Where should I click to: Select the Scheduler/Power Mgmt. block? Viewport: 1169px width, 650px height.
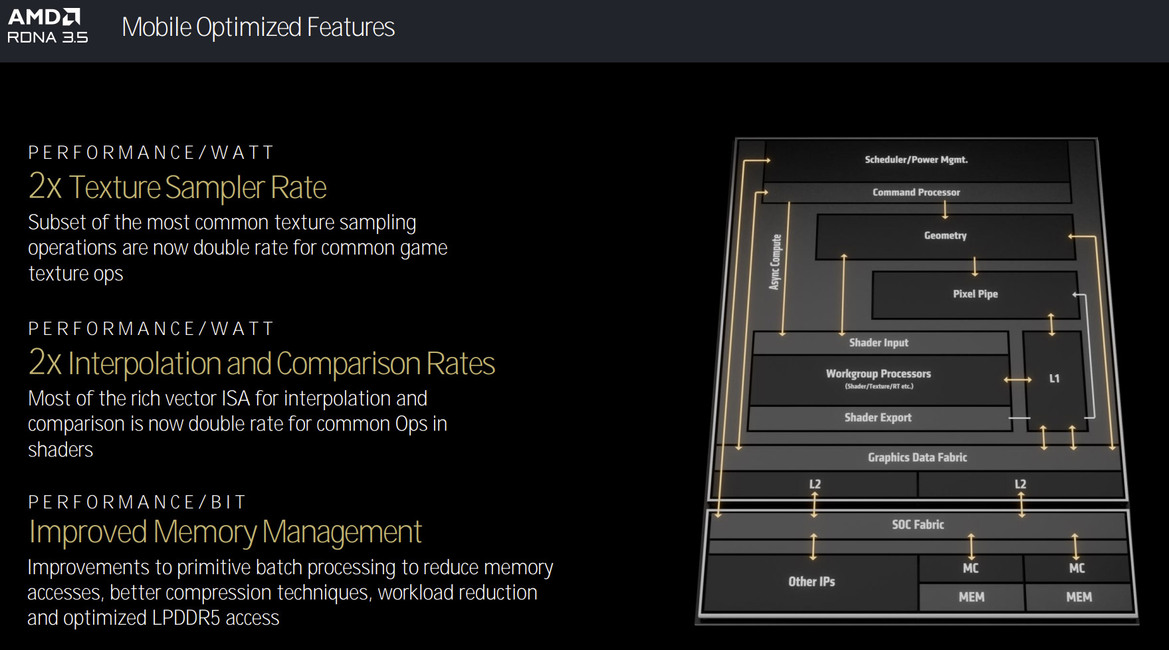click(916, 160)
